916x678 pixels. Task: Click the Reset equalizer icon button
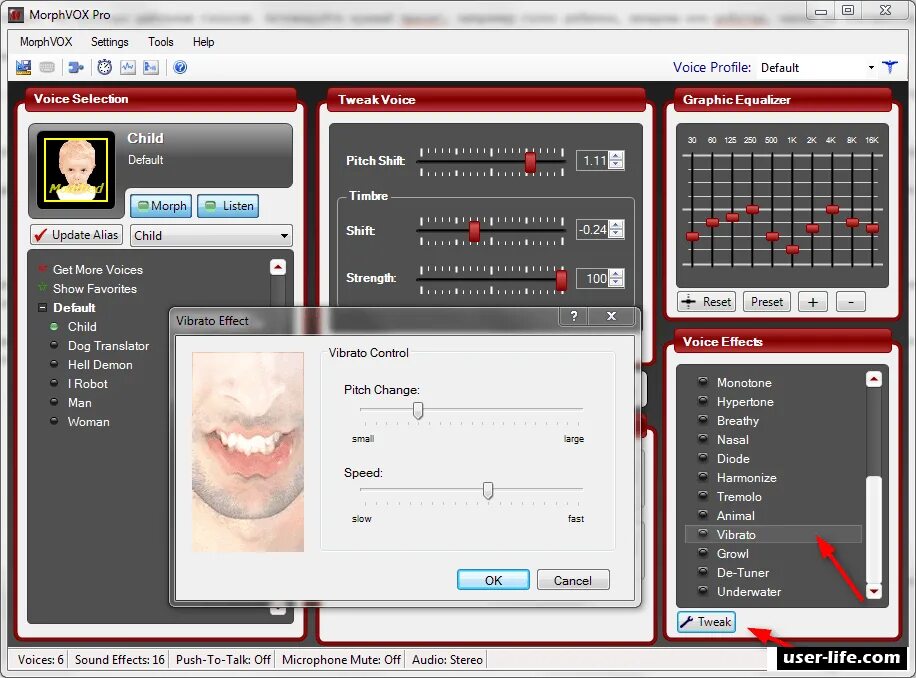tap(706, 301)
